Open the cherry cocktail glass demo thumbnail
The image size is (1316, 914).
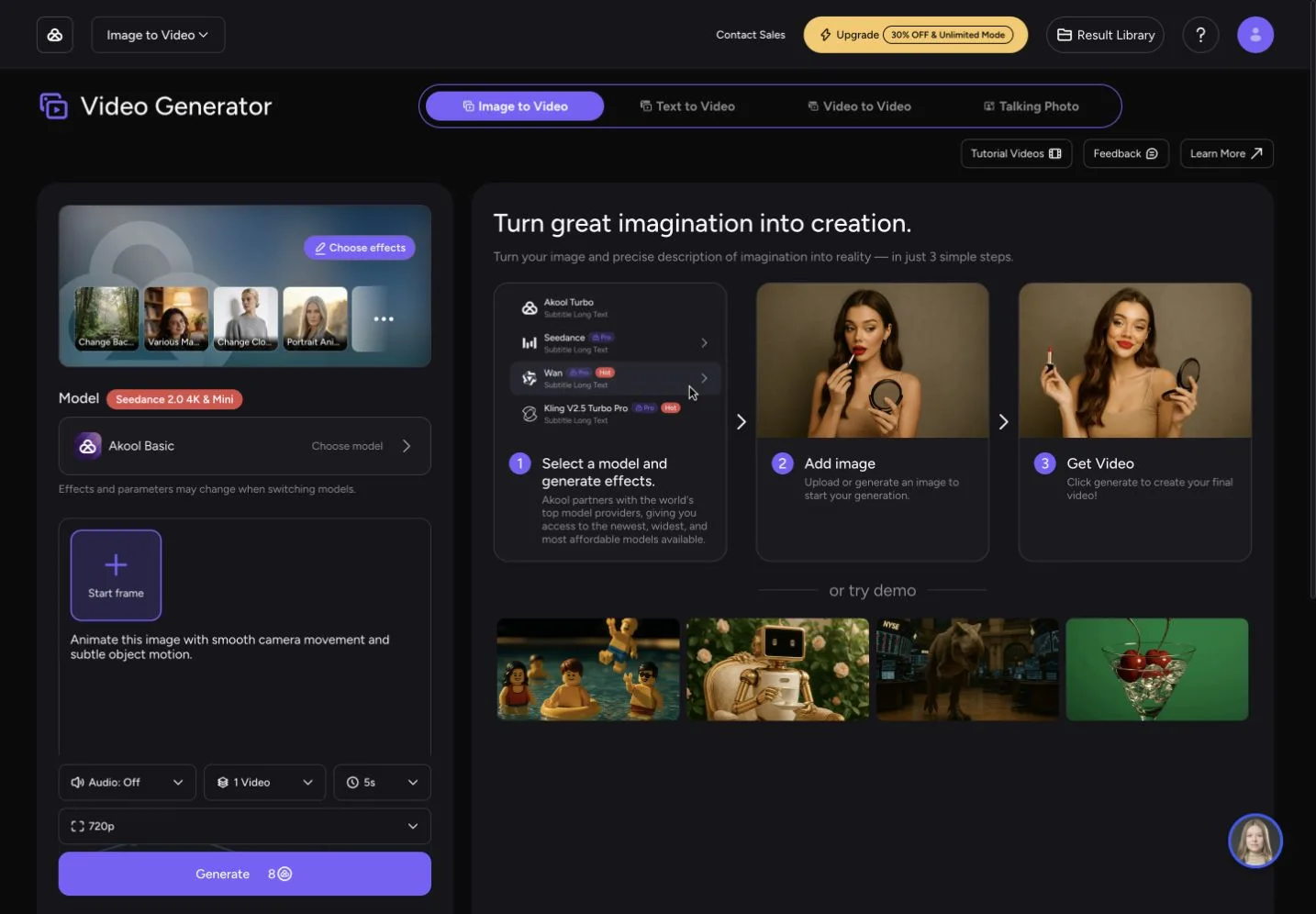click(x=1157, y=669)
